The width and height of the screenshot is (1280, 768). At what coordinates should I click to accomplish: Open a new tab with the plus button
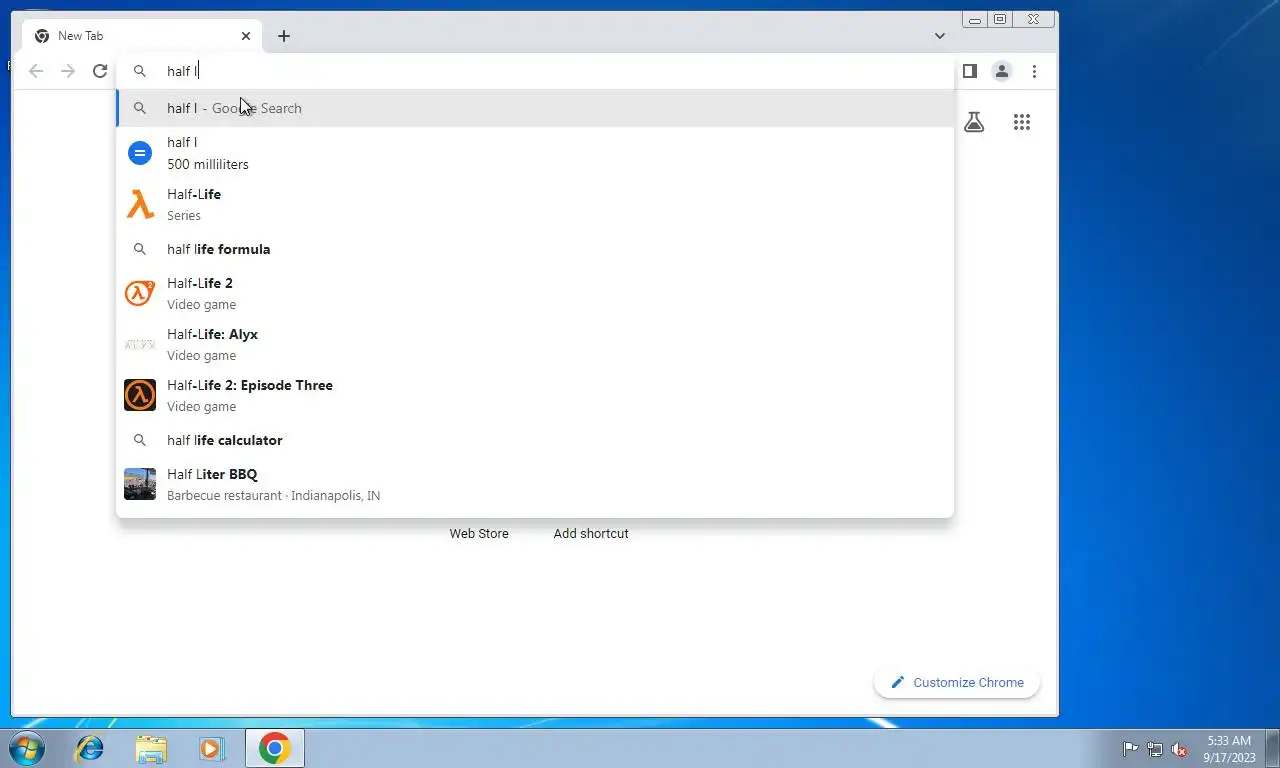pyautogui.click(x=284, y=36)
